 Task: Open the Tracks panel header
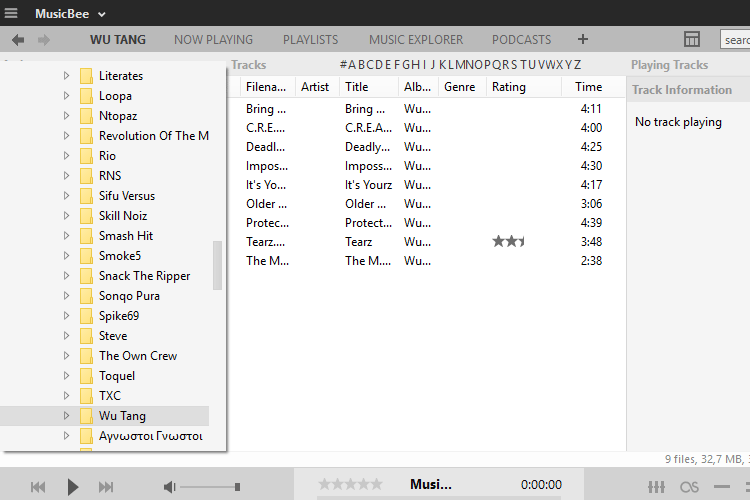coord(248,65)
